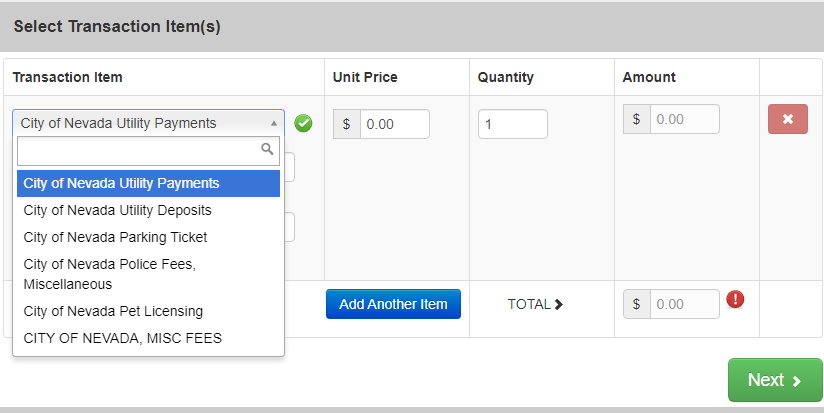Click the green checkmark validation icon
The height and width of the screenshot is (413, 824).
[303, 123]
